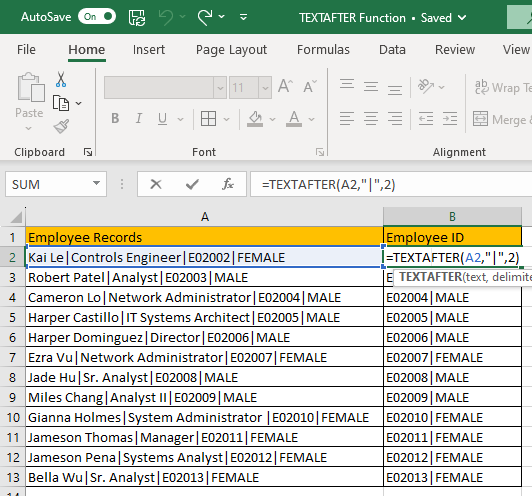Viewport: 532px width, 496px height.
Task: Open the Borders dropdown arrow
Action: click(226, 119)
